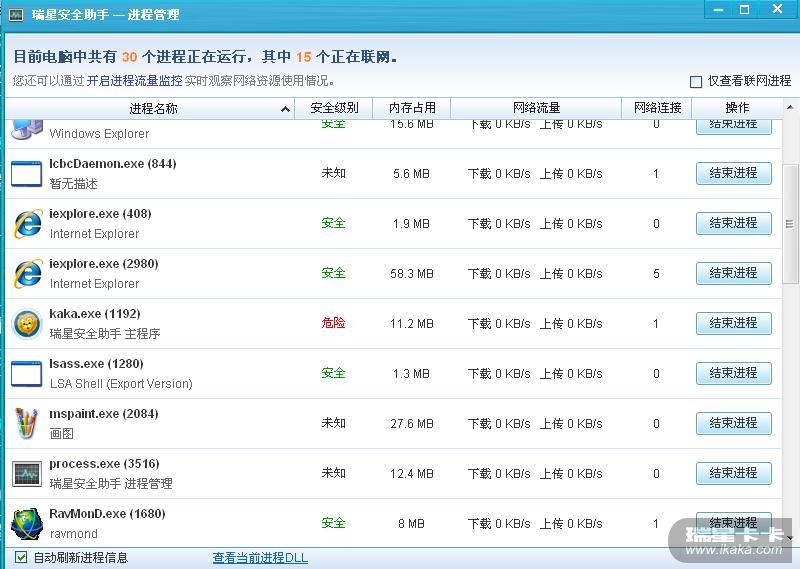This screenshot has height=569, width=800.
Task: Click the title bar app icon
Action: (16, 15)
